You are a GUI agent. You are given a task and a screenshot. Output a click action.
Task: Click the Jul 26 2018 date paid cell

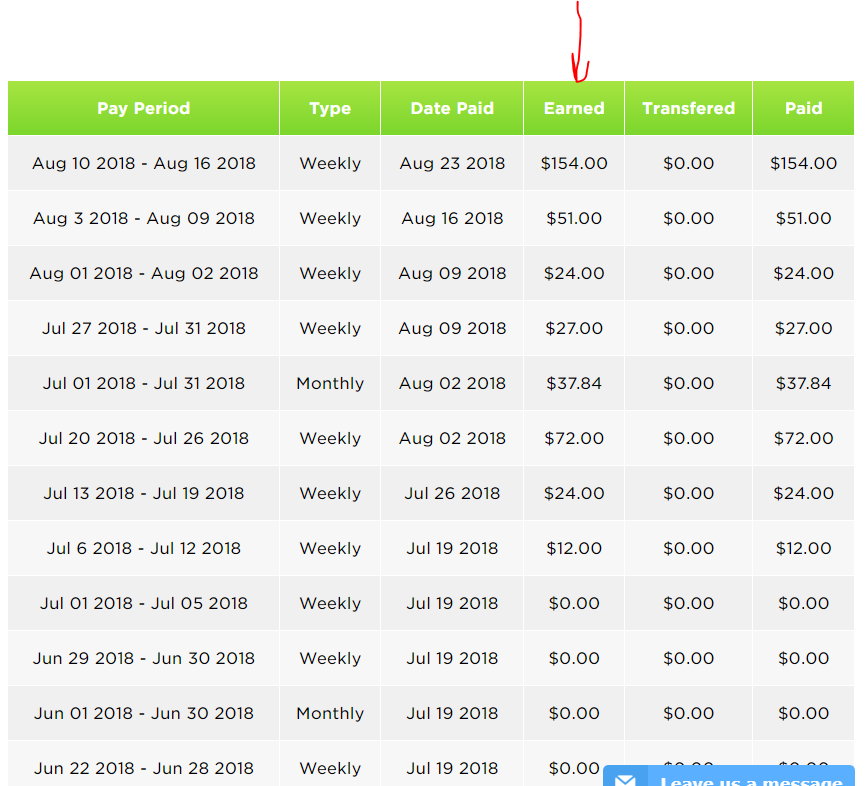pyautogui.click(x=452, y=493)
